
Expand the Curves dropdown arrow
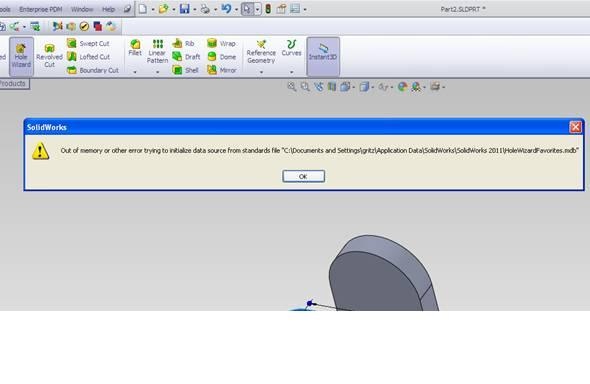292,72
